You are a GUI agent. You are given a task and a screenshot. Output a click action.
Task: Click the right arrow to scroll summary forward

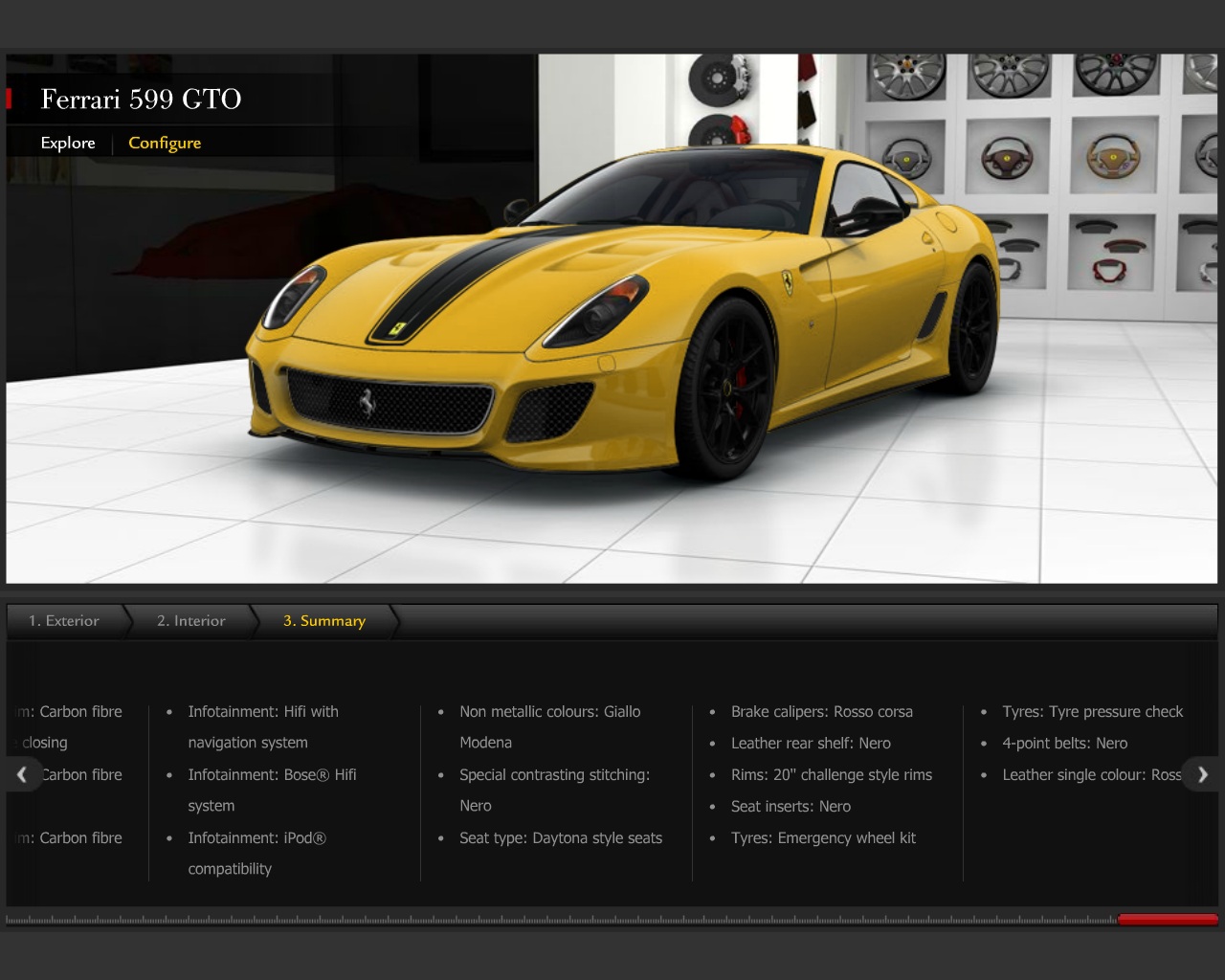click(x=1202, y=774)
